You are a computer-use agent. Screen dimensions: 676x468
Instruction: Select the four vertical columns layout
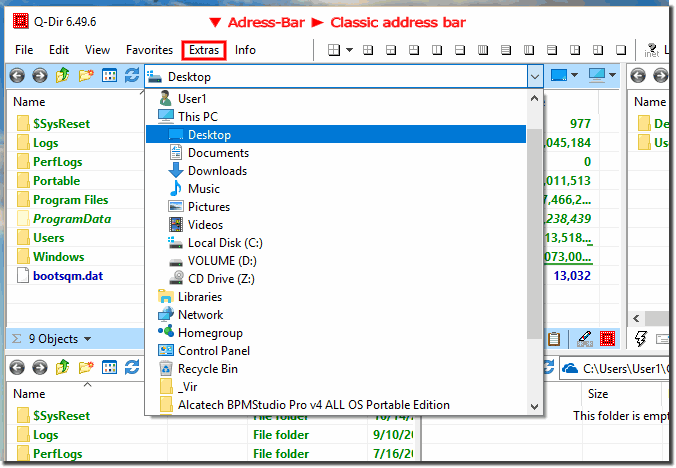(483, 50)
